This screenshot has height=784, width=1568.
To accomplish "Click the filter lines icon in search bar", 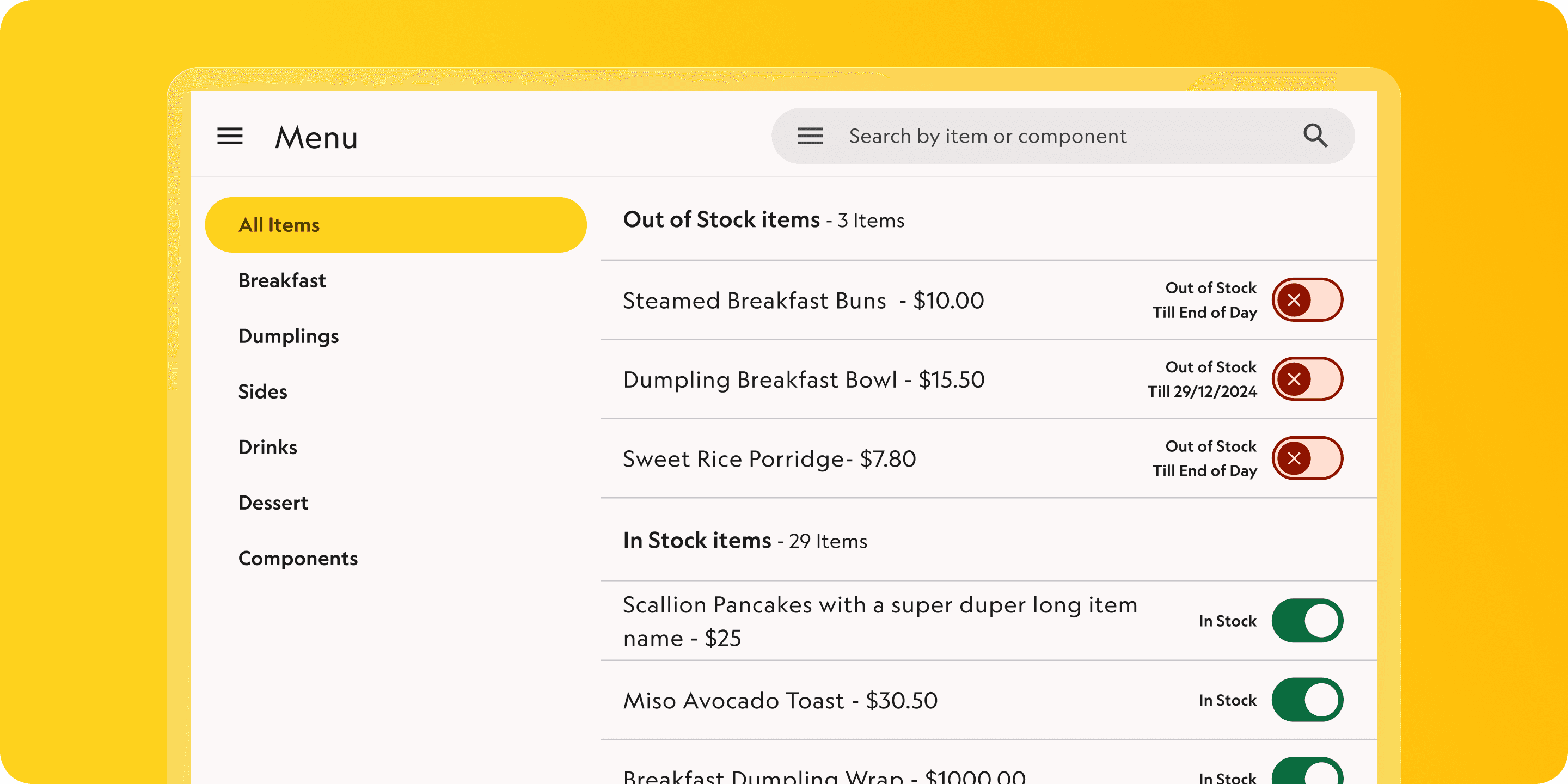I will (x=810, y=136).
